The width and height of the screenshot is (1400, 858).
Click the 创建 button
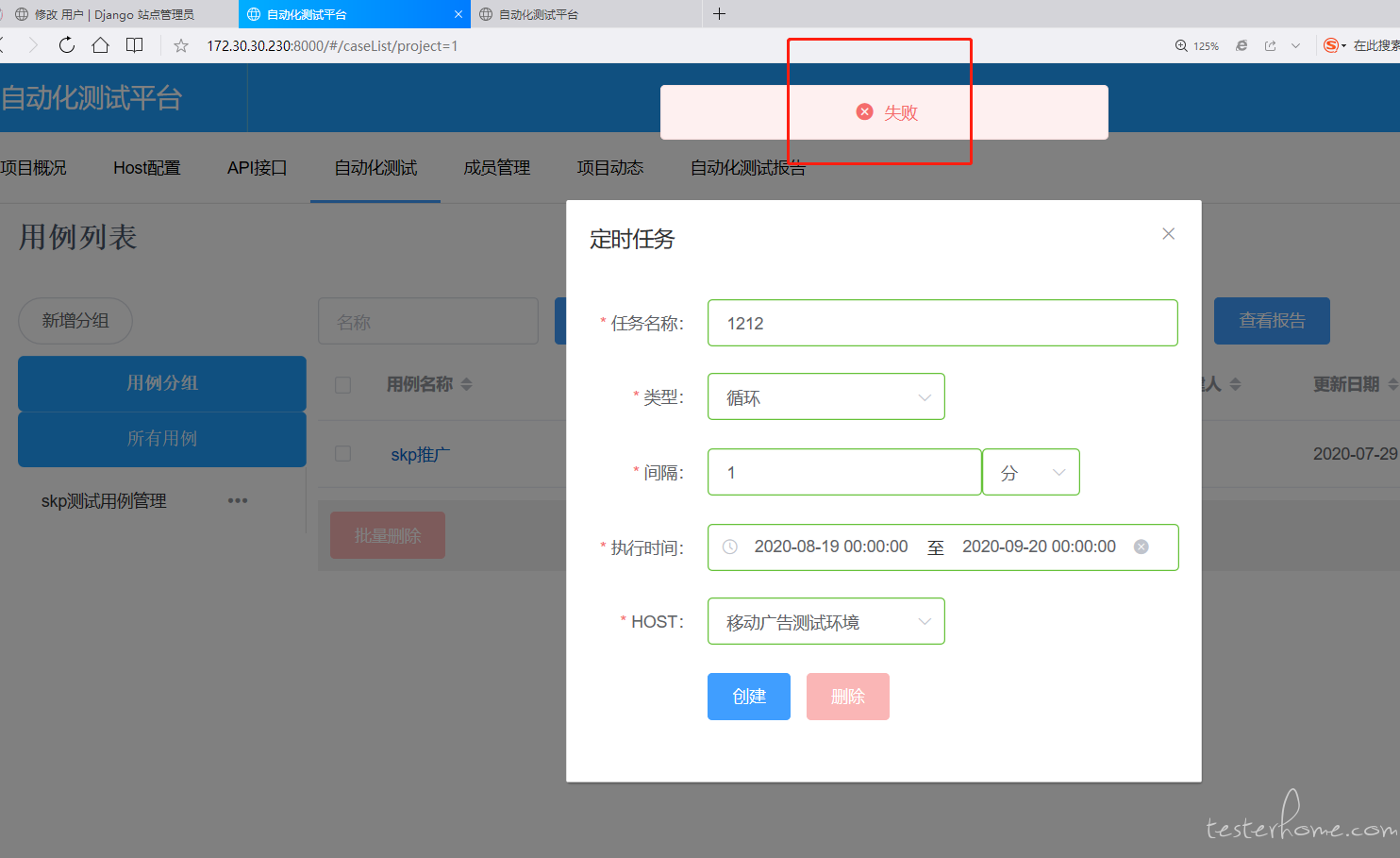749,697
